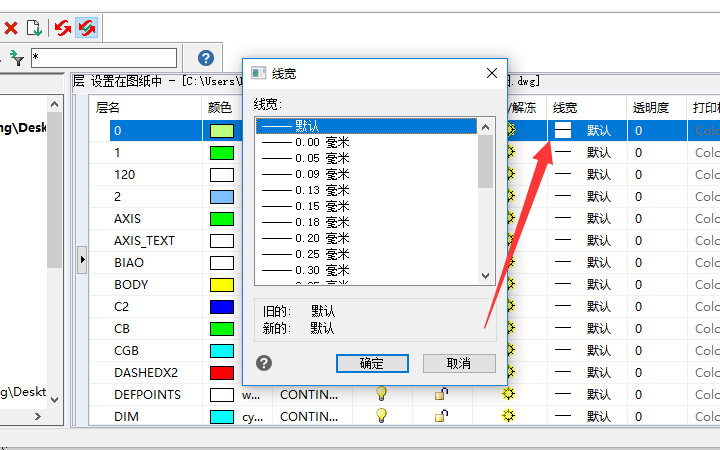Toggle freeze sun icon of DEFPOINTS layer
Viewport: 720px width, 450px height.
[508, 394]
